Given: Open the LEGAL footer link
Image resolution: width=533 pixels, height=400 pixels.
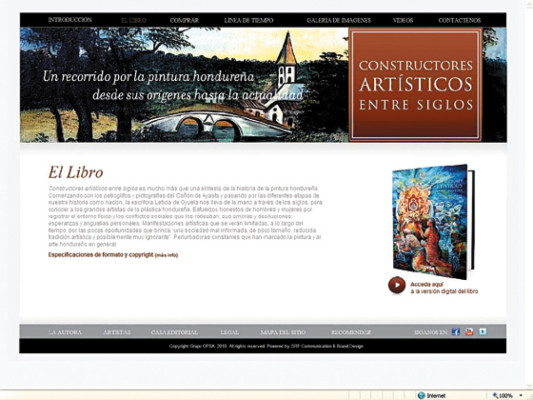Looking at the screenshot, I should click(x=229, y=332).
